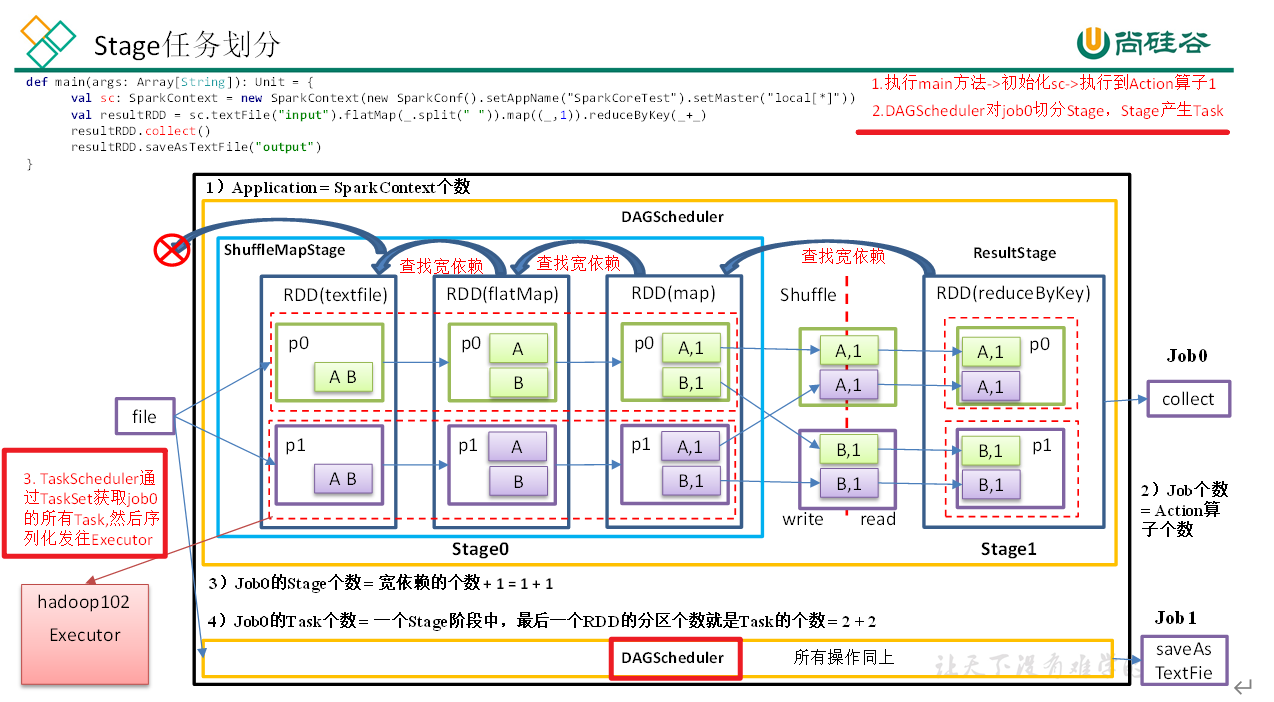Click the write label under Shuffle
The image size is (1274, 702).
[803, 519]
